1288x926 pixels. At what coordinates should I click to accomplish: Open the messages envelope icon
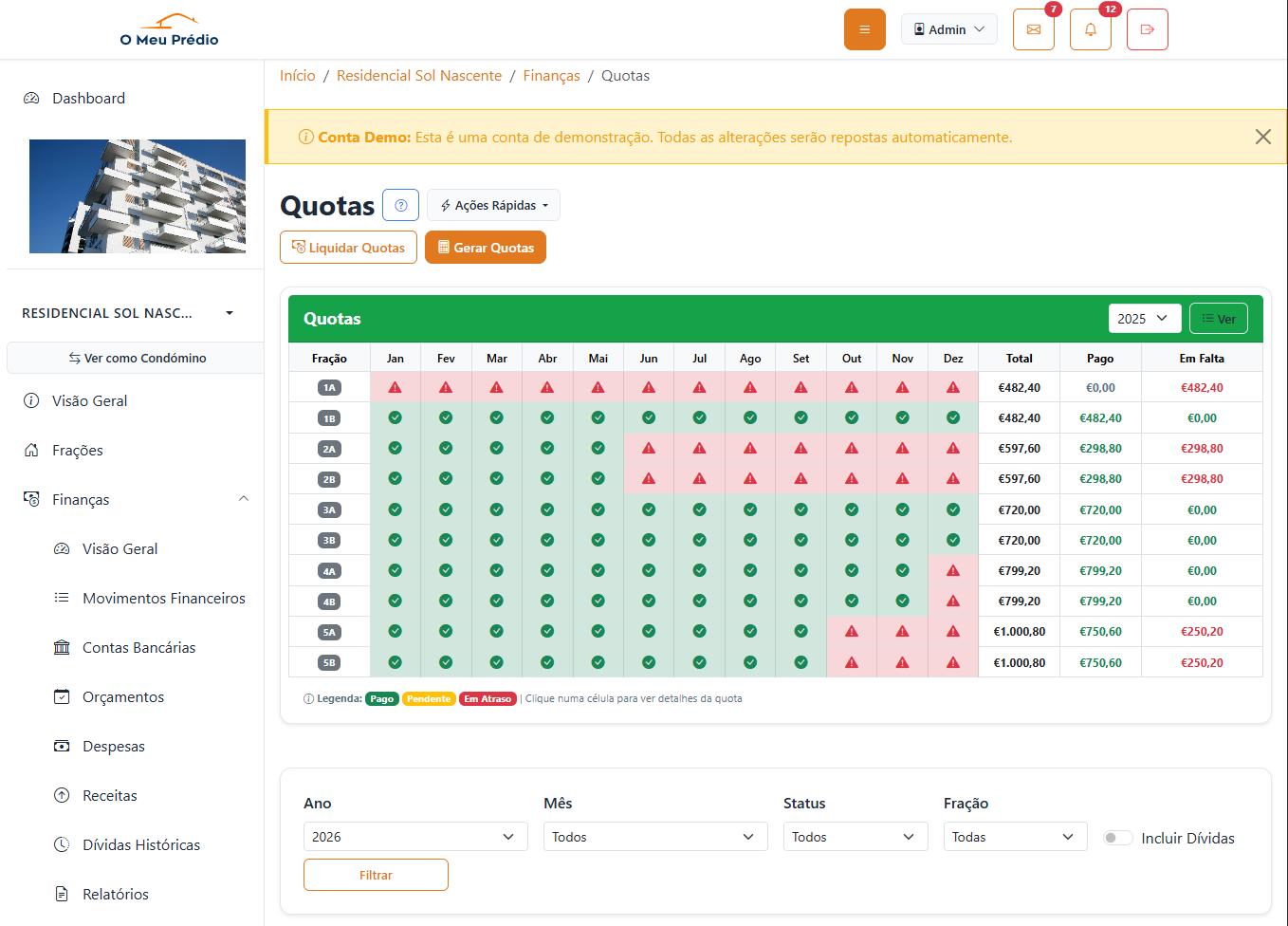coord(1033,29)
